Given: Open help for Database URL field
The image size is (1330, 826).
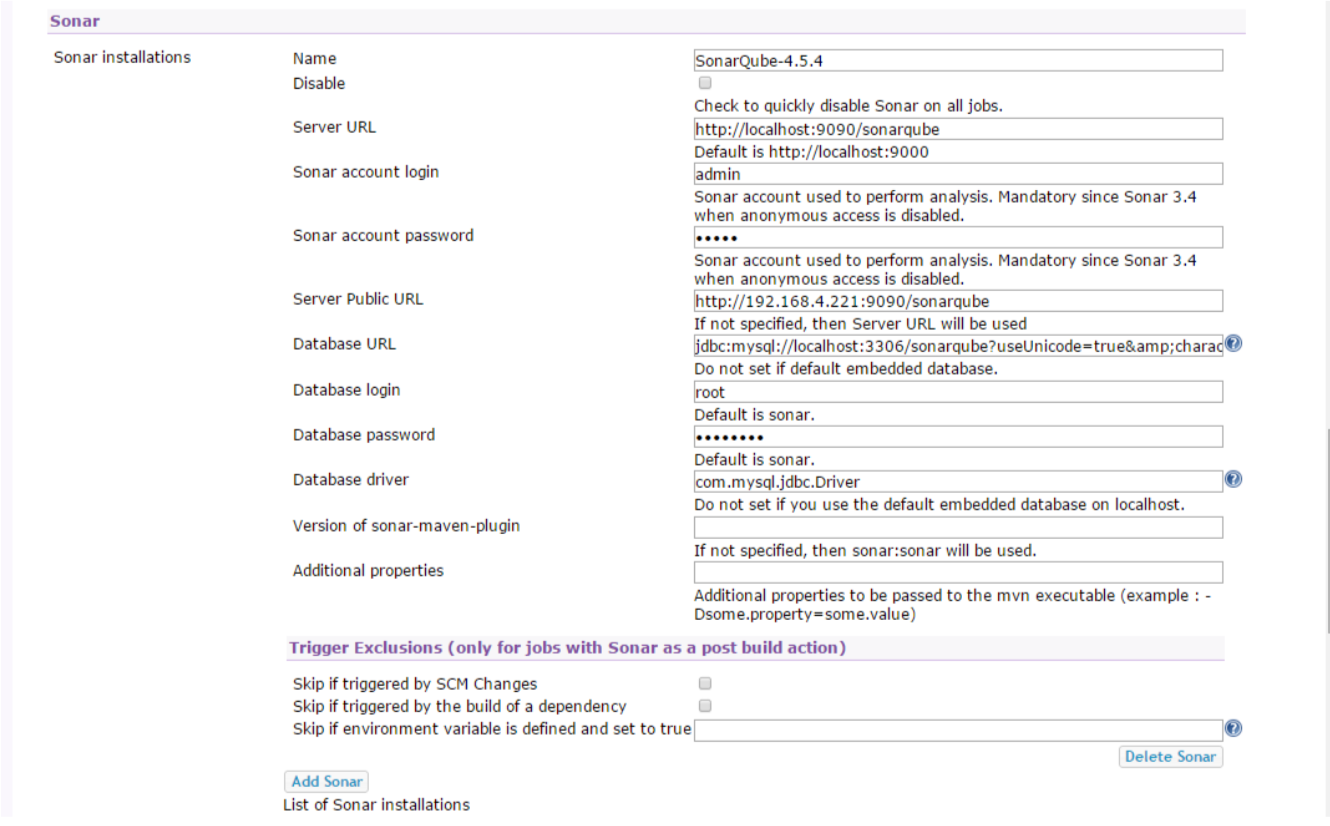Looking at the screenshot, I should [x=1233, y=344].
